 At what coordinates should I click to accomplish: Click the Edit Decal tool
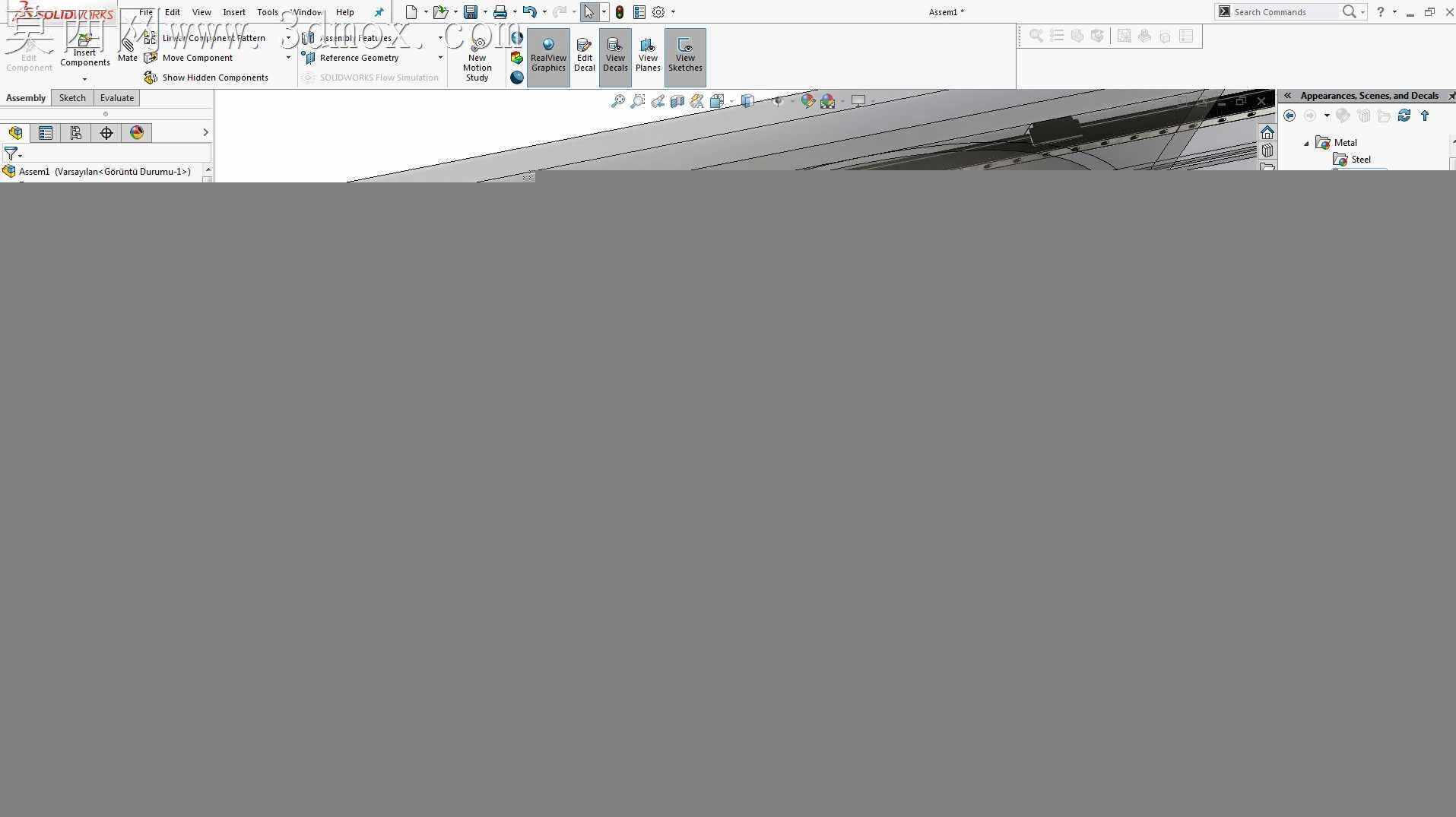584,57
